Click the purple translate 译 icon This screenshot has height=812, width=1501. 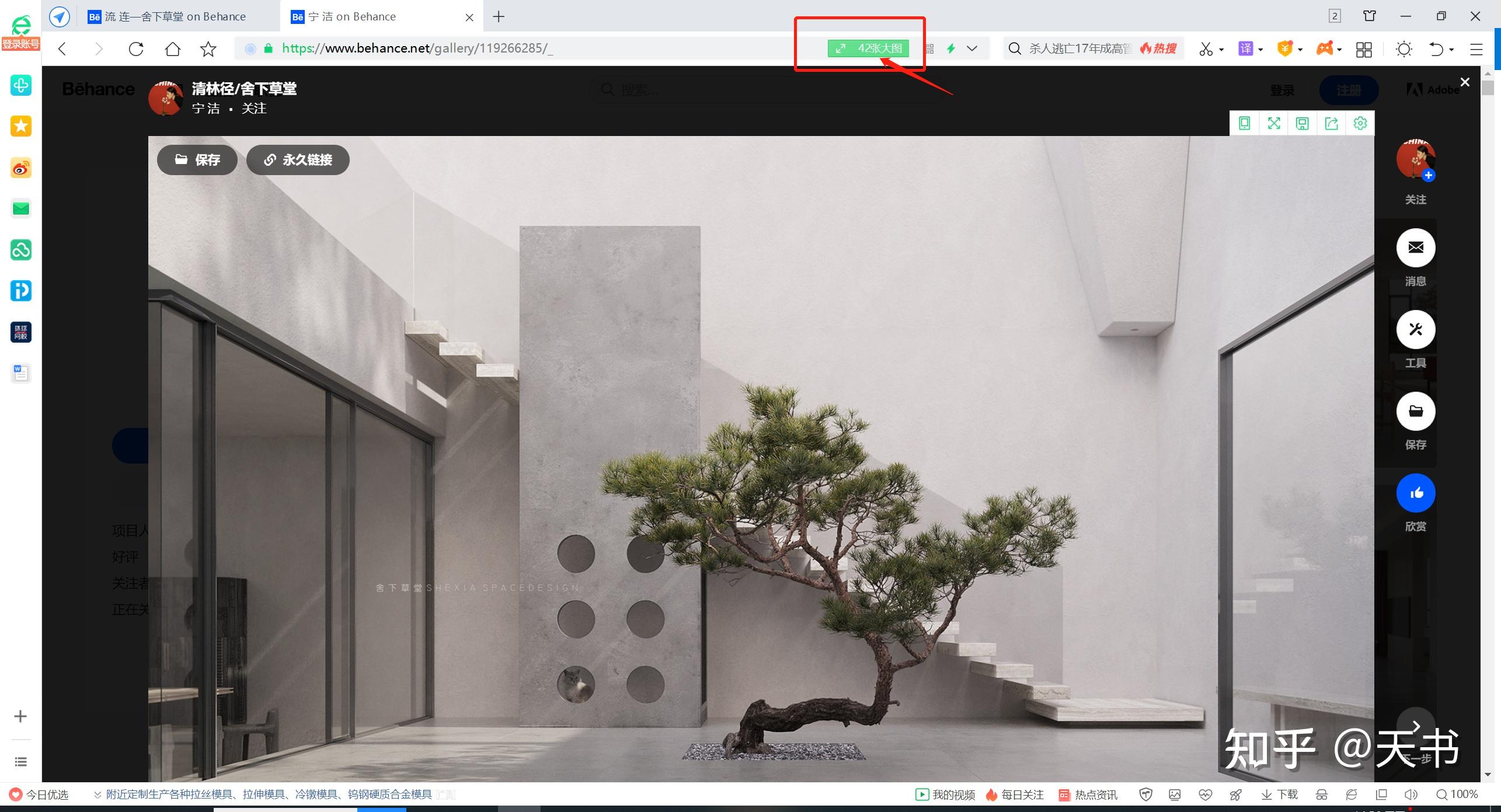click(x=1246, y=49)
